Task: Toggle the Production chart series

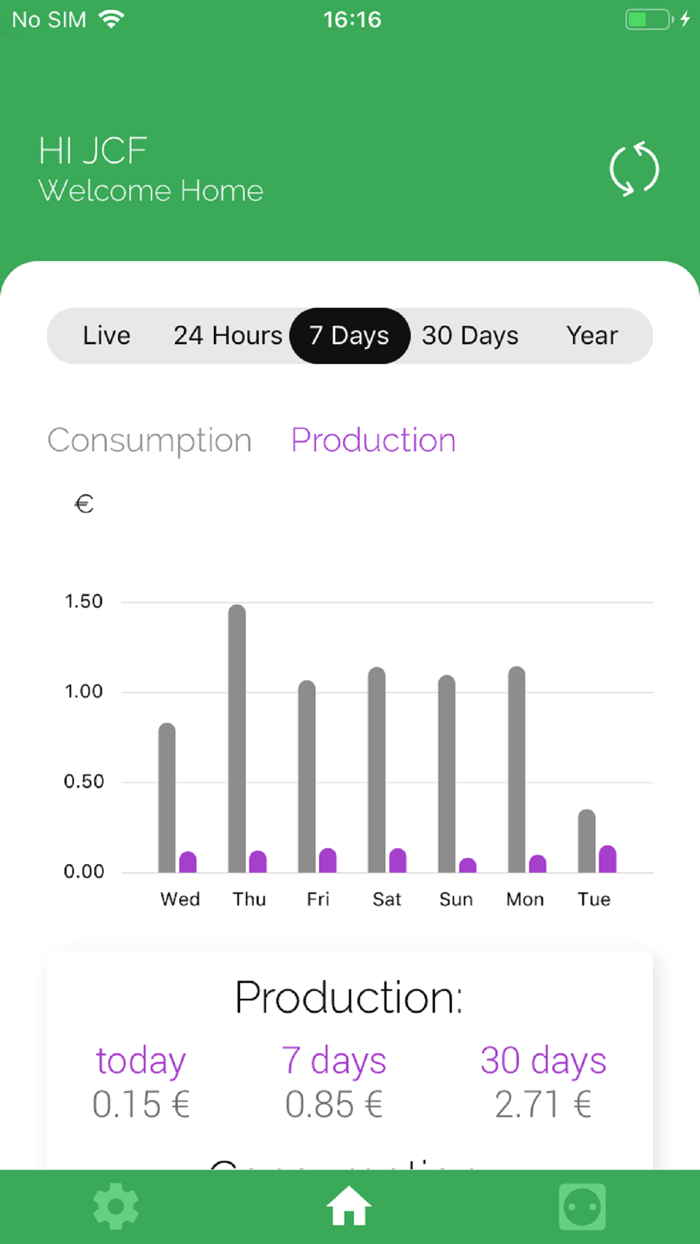Action: 373,440
